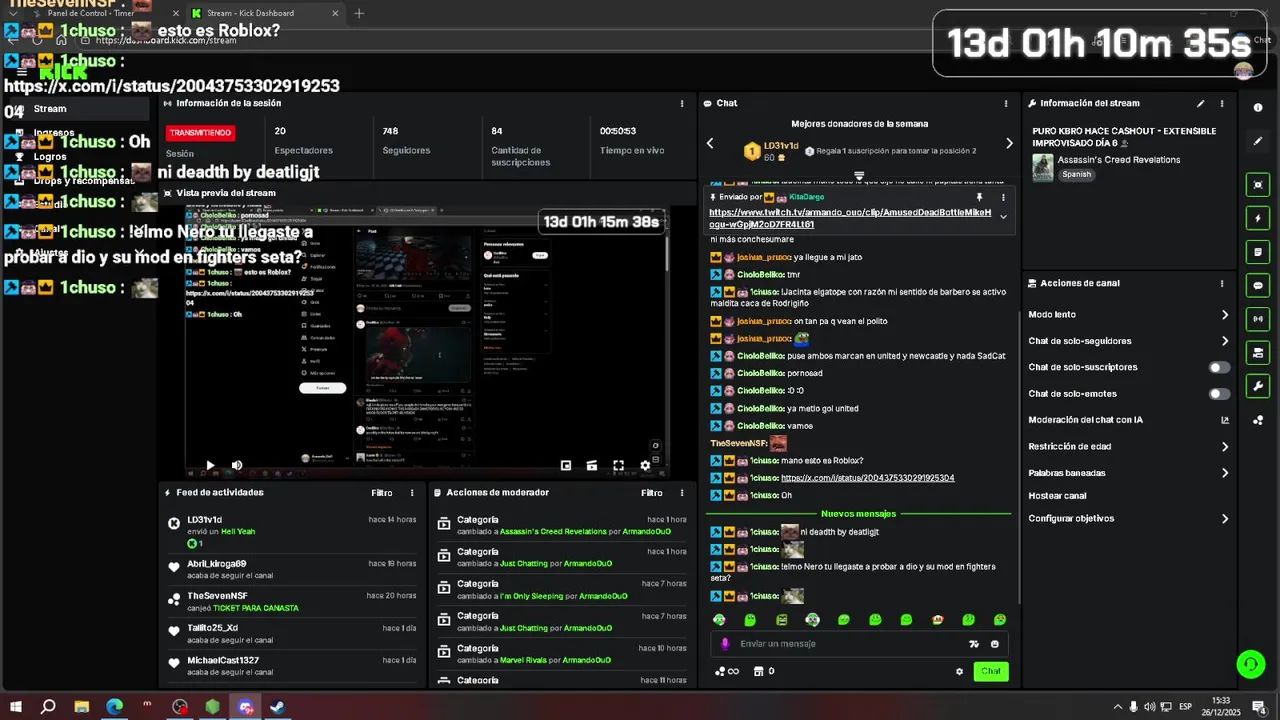Image resolution: width=1280 pixels, height=720 pixels.
Task: Go to previous top donor
Action: pyautogui.click(x=710, y=143)
